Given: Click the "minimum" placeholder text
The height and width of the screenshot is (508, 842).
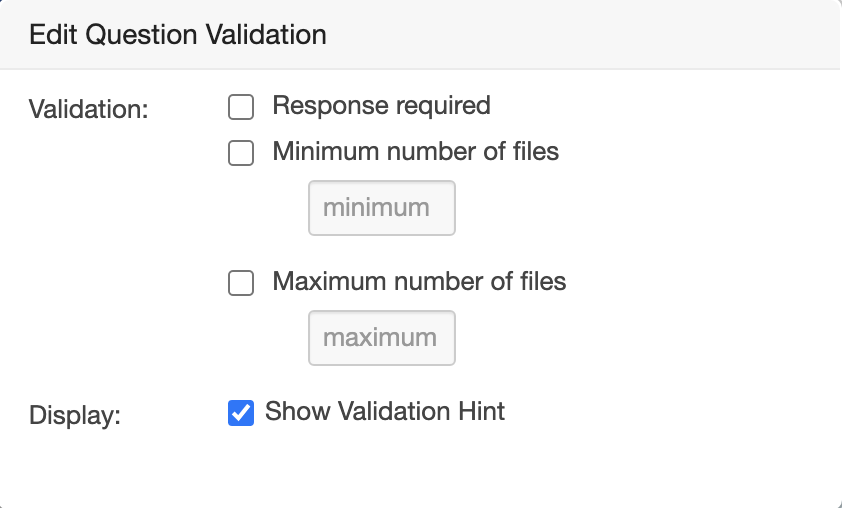Looking at the screenshot, I should coord(376,208).
